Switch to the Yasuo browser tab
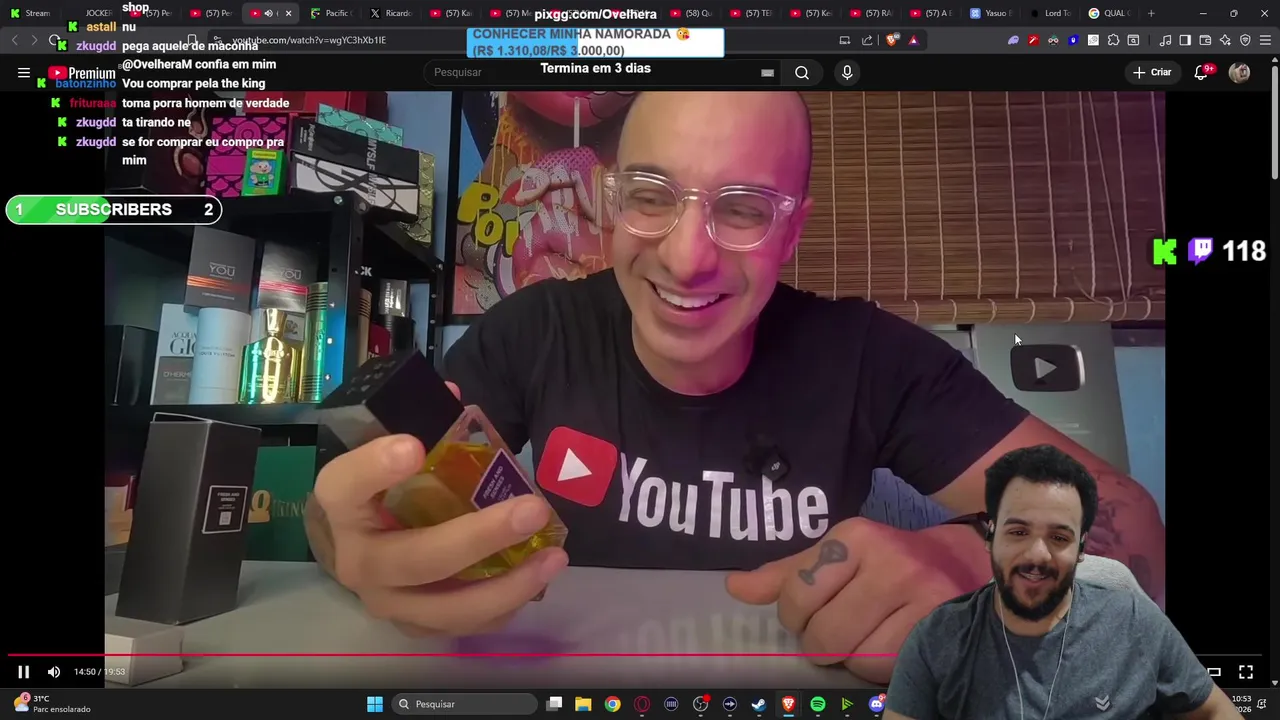Screen dimensions: 1280x720 point(991,13)
